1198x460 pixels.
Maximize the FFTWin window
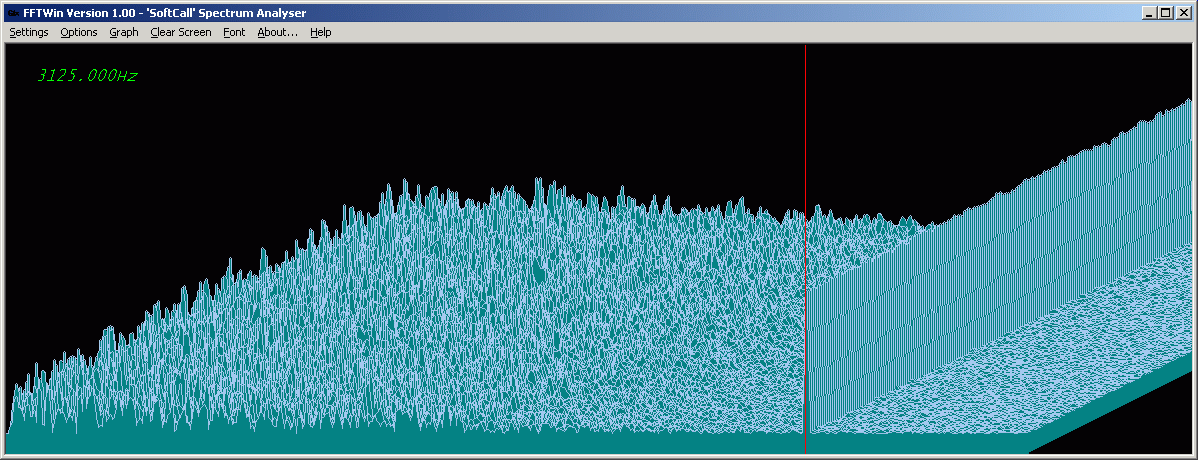coord(1164,13)
